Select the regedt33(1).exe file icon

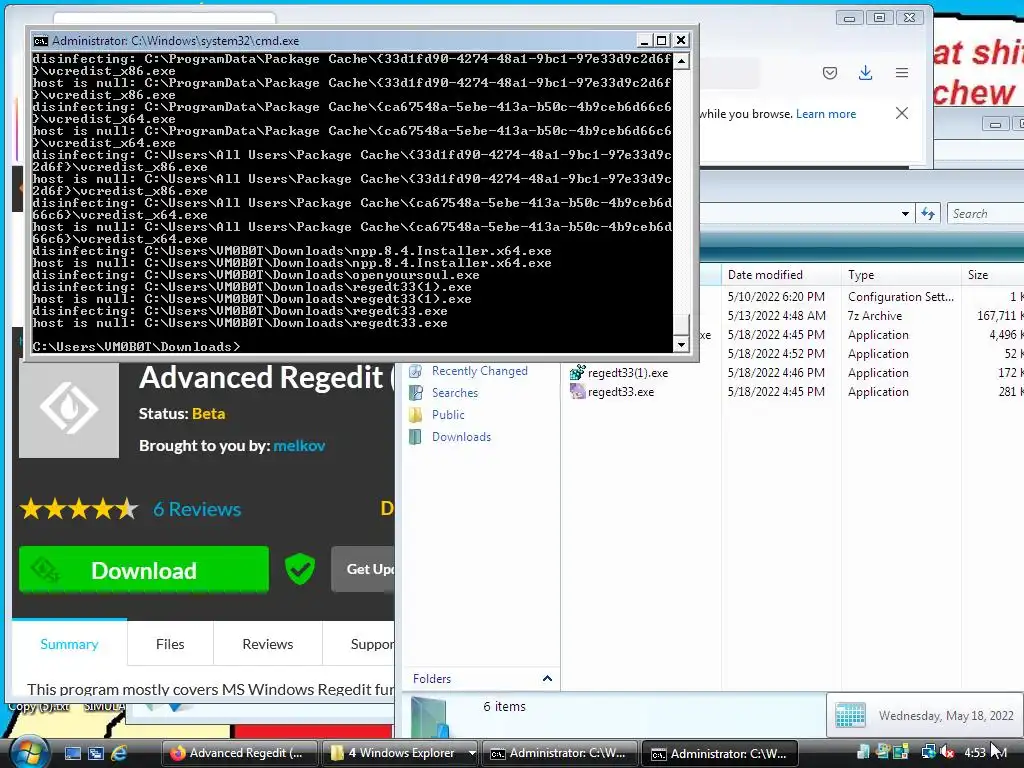577,372
